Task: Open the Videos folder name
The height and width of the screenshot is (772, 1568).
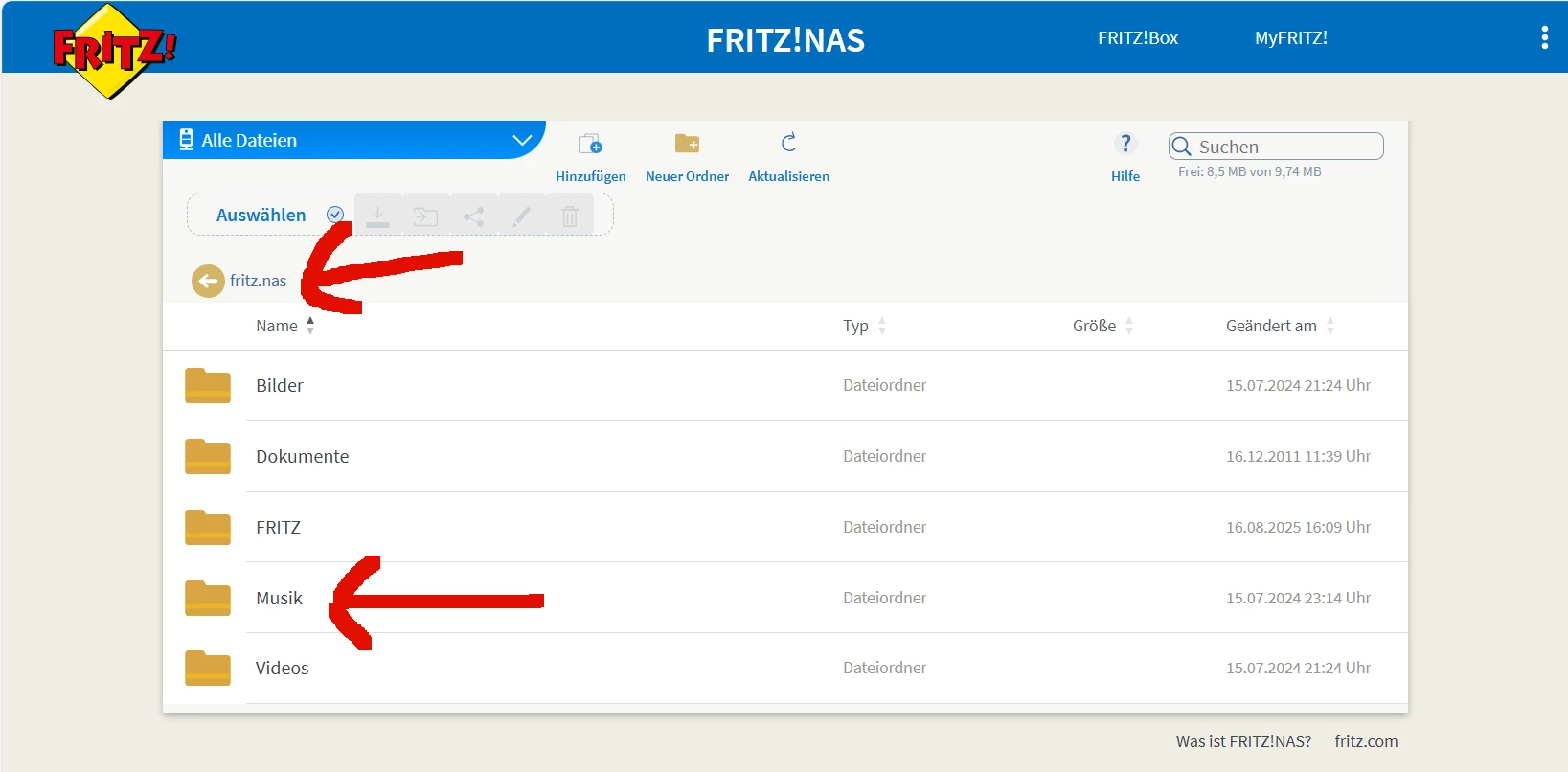Action: pyautogui.click(x=282, y=668)
